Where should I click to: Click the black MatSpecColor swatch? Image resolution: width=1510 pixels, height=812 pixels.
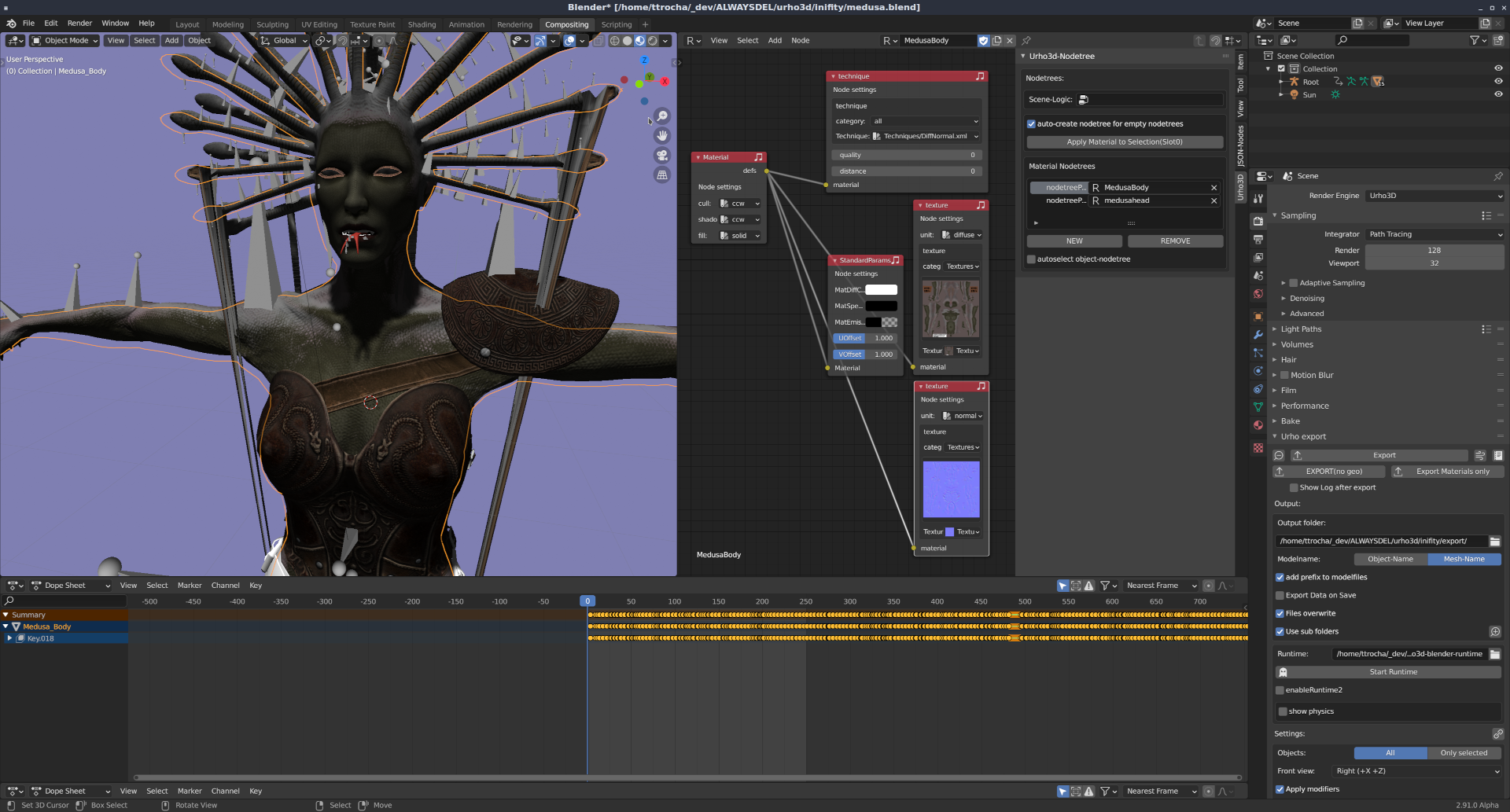(x=881, y=307)
